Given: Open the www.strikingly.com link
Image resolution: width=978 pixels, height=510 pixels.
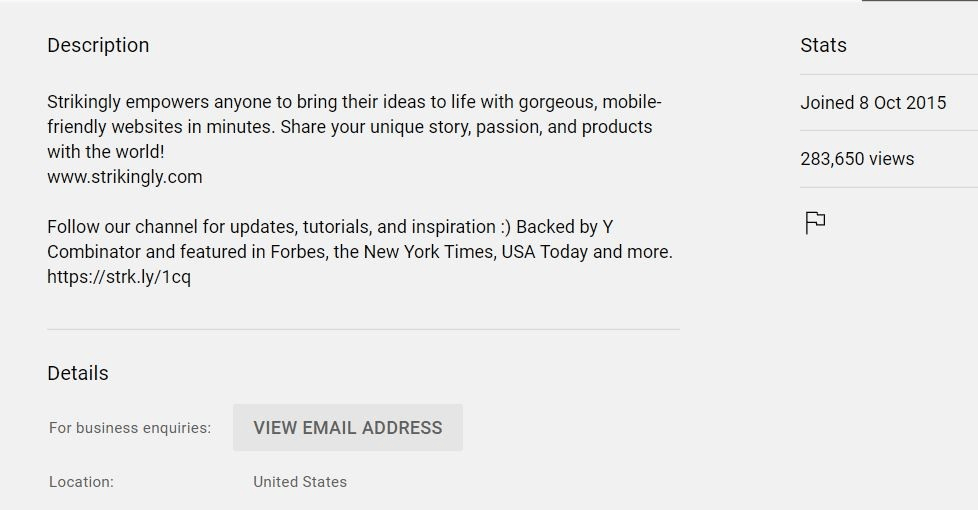Looking at the screenshot, I should coord(125,177).
